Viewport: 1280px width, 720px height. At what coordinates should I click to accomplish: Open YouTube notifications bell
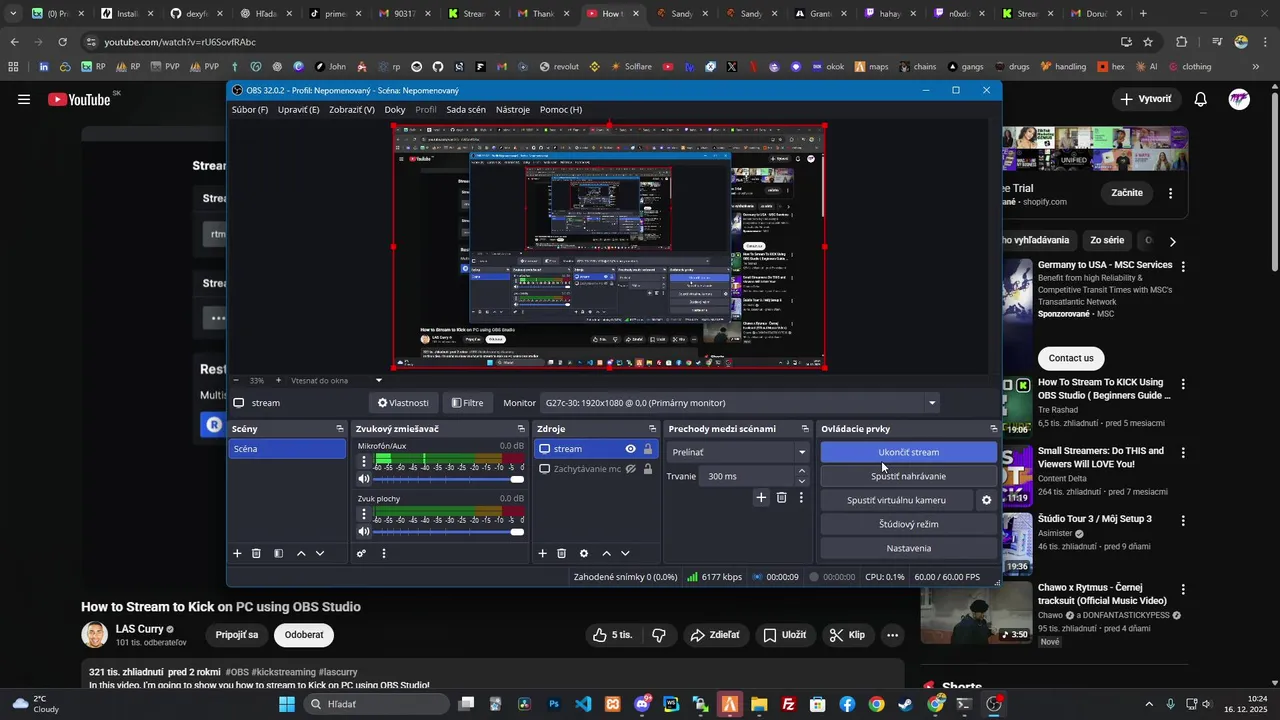(x=1201, y=99)
